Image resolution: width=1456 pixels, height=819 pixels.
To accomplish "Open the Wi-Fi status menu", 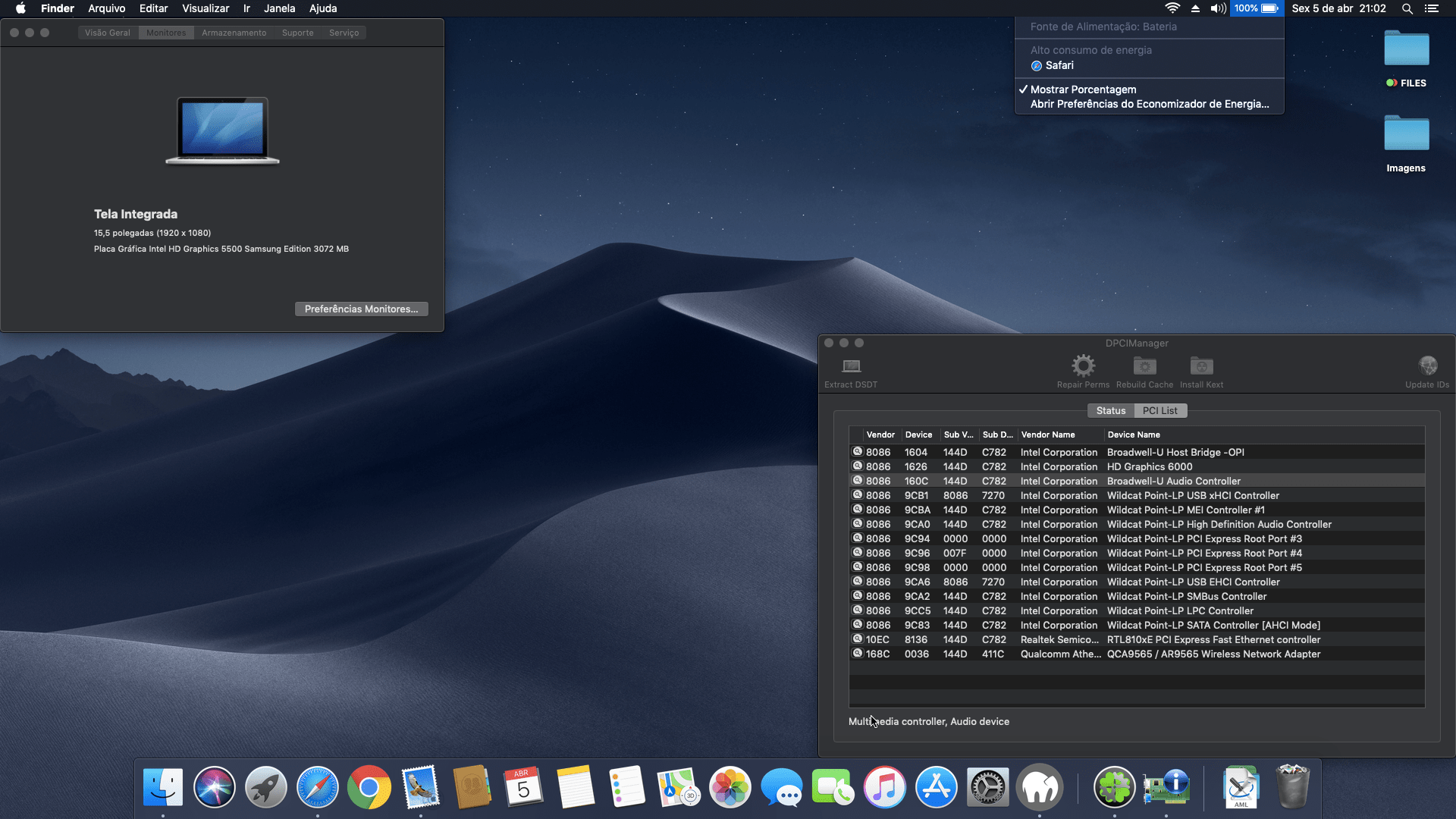I will pos(1172,8).
